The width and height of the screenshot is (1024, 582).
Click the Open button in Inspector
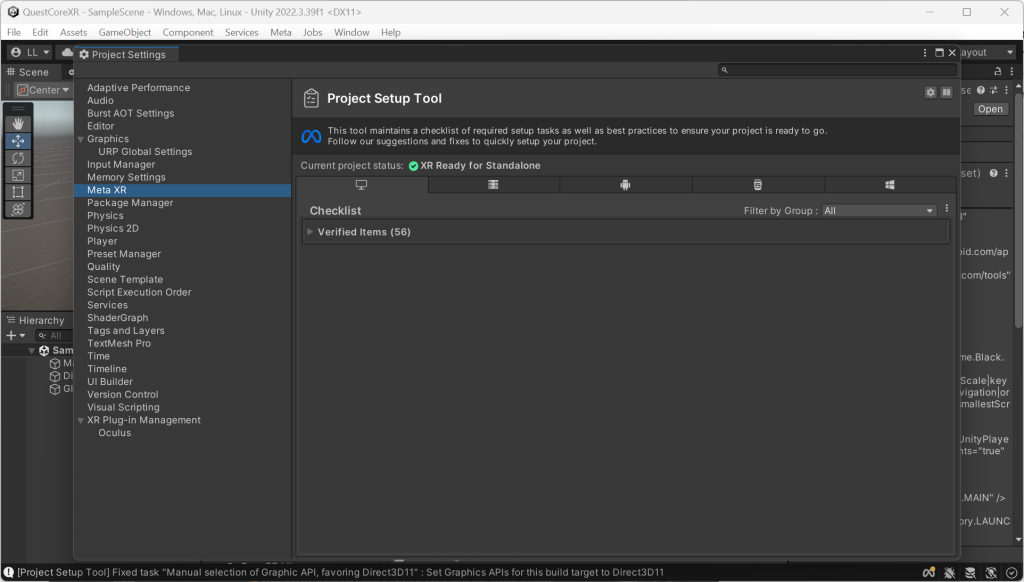[990, 109]
